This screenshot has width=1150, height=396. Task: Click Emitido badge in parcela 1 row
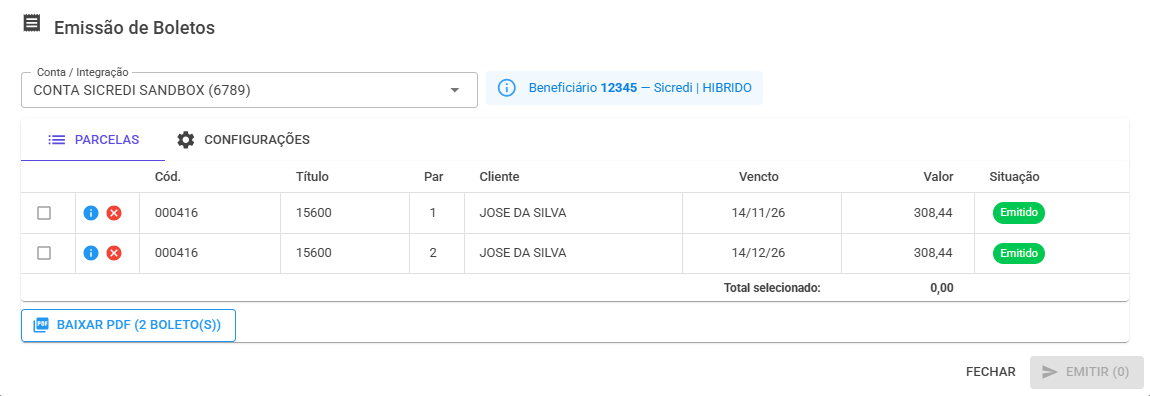[1018, 213]
